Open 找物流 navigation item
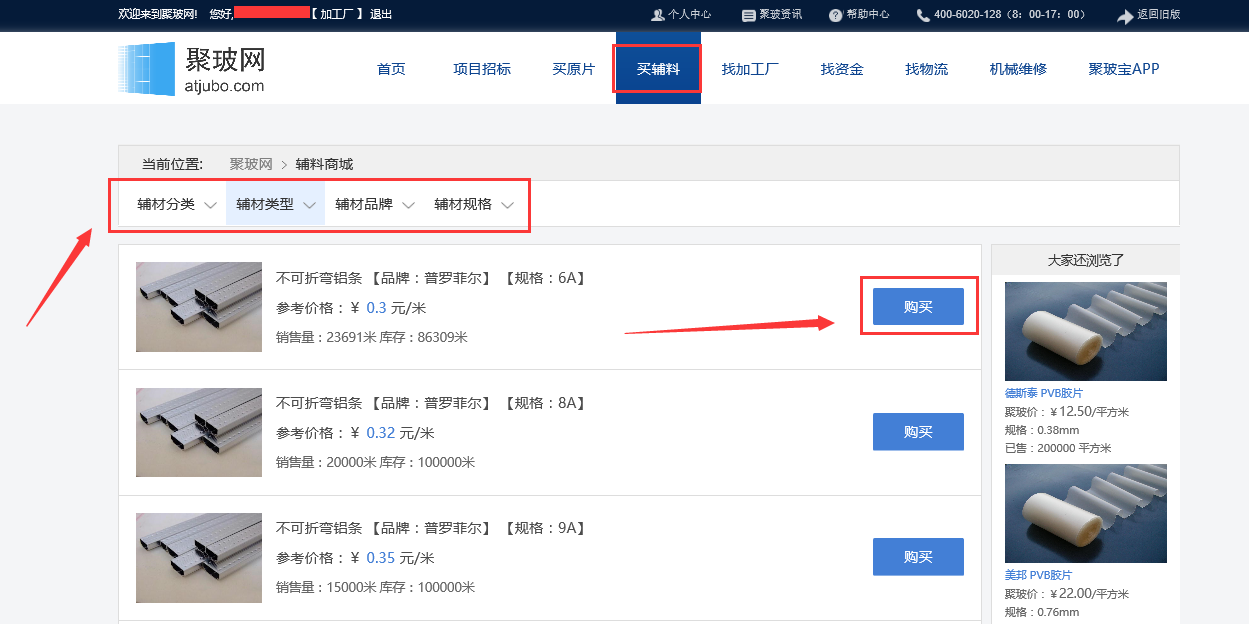This screenshot has width=1249, height=624. 926,69
